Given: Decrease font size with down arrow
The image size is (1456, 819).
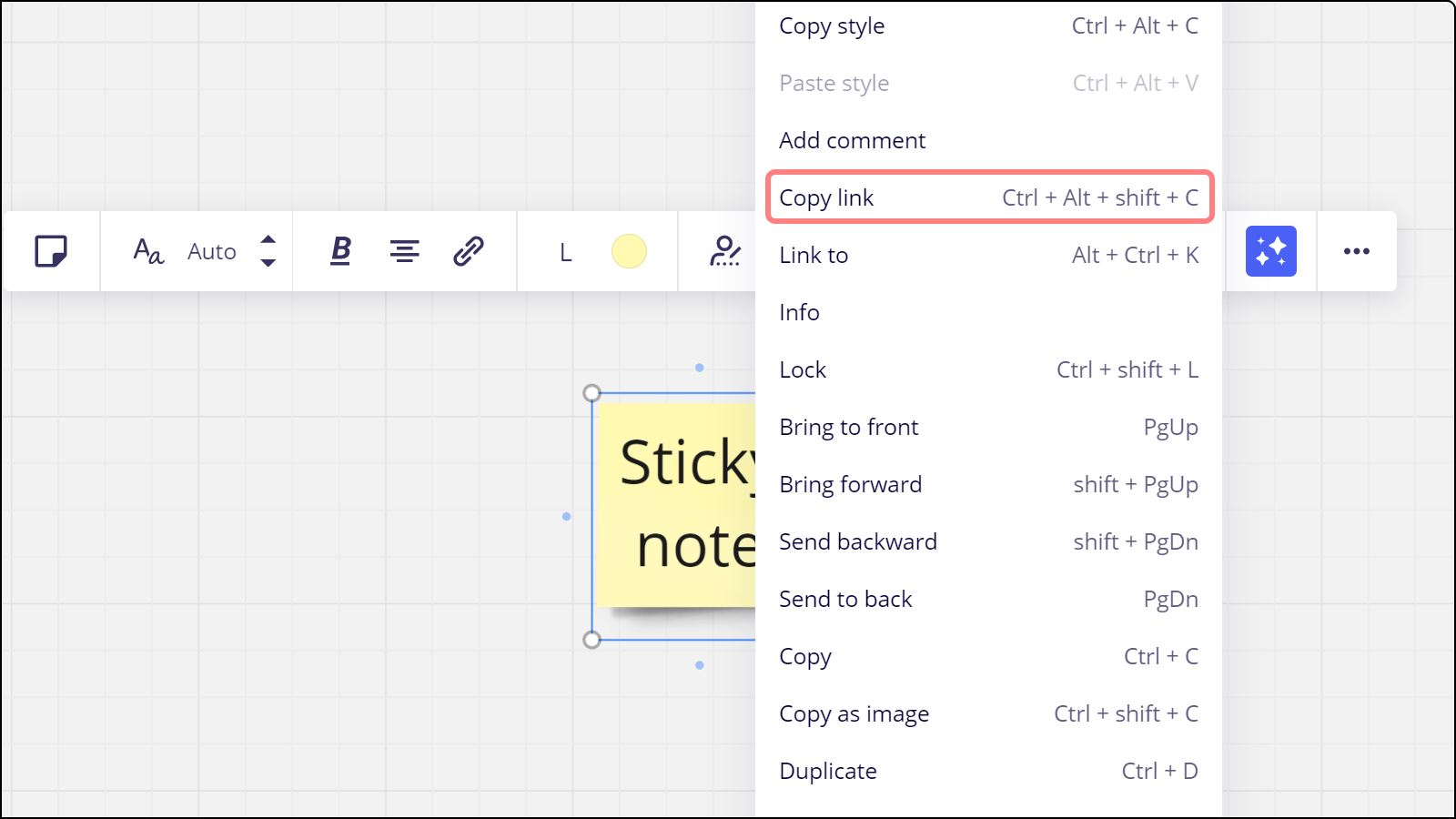Looking at the screenshot, I should tap(268, 263).
